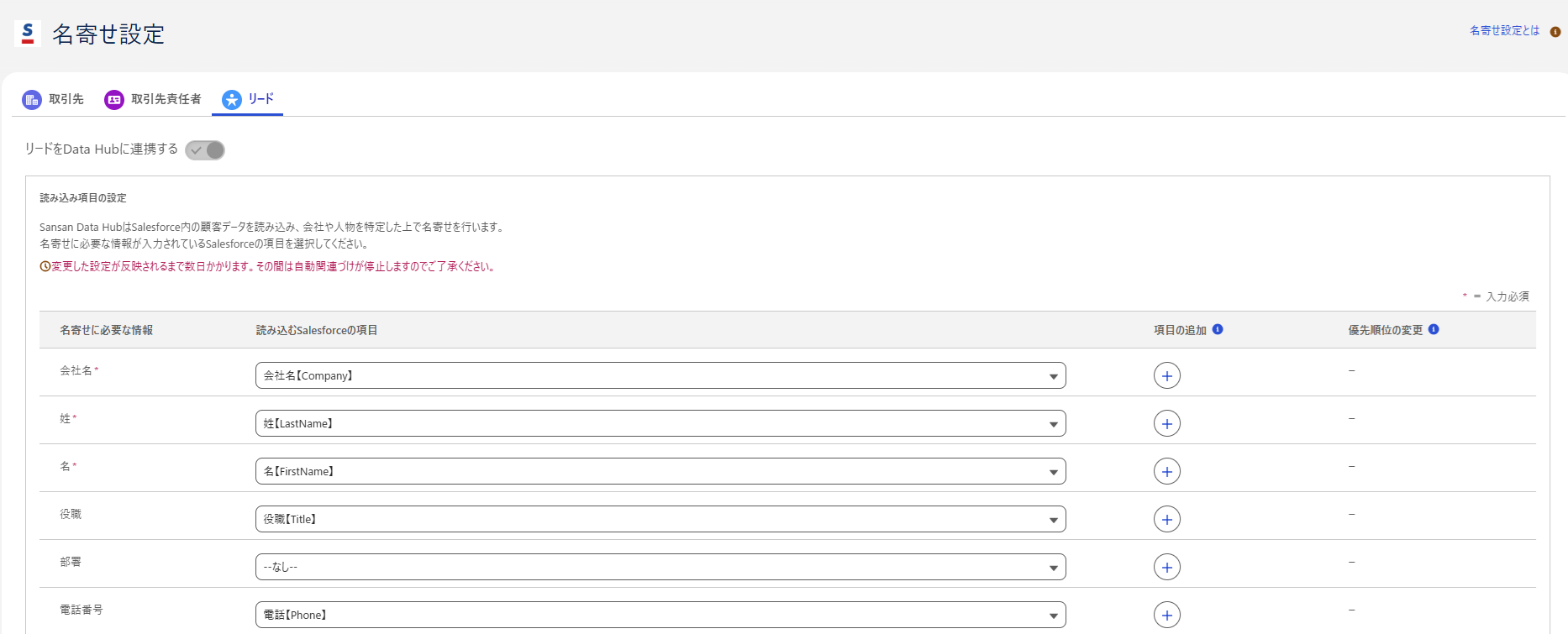Toggle リードをData Hubに連携する switch
This screenshot has width=1568, height=634.
click(205, 150)
